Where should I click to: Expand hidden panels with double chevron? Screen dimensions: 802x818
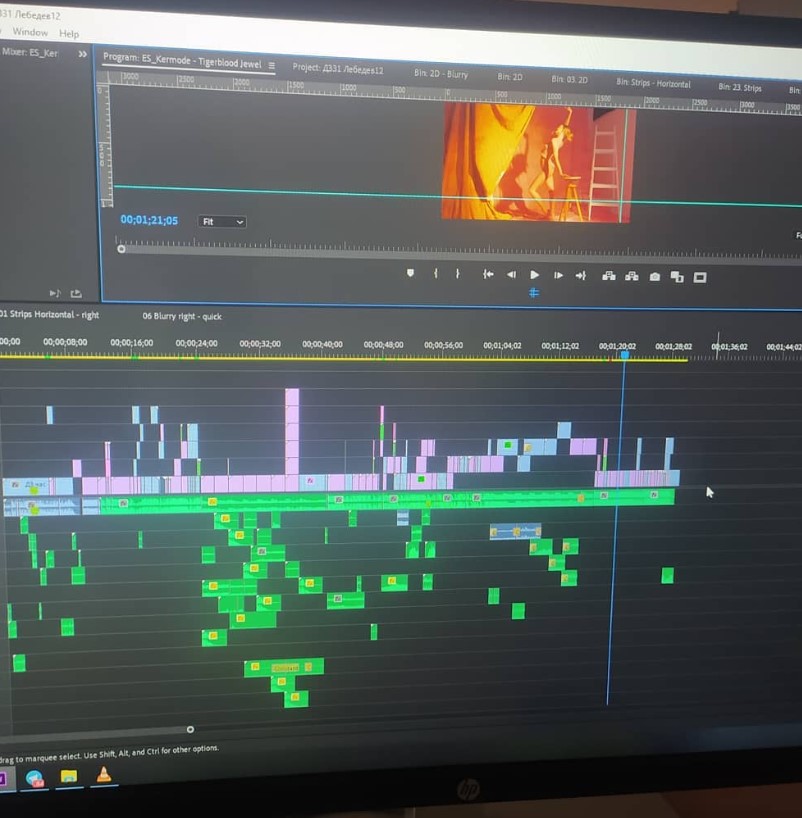tap(82, 54)
